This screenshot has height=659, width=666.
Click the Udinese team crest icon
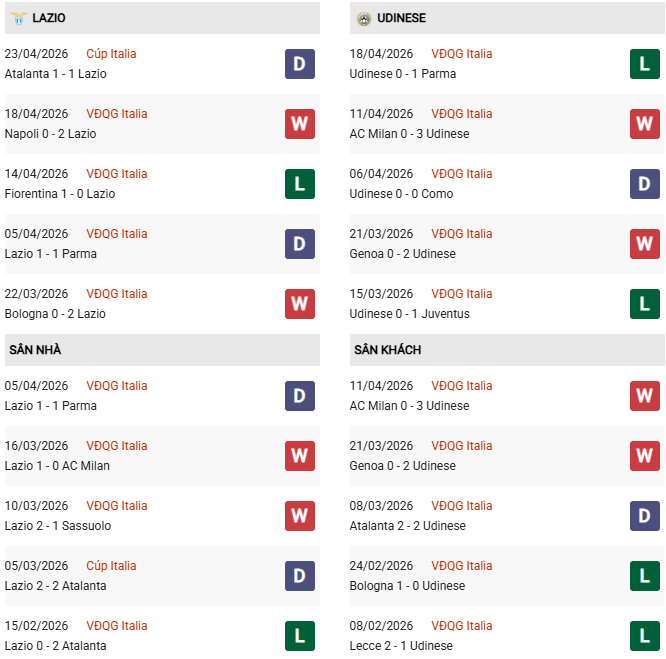tap(363, 18)
